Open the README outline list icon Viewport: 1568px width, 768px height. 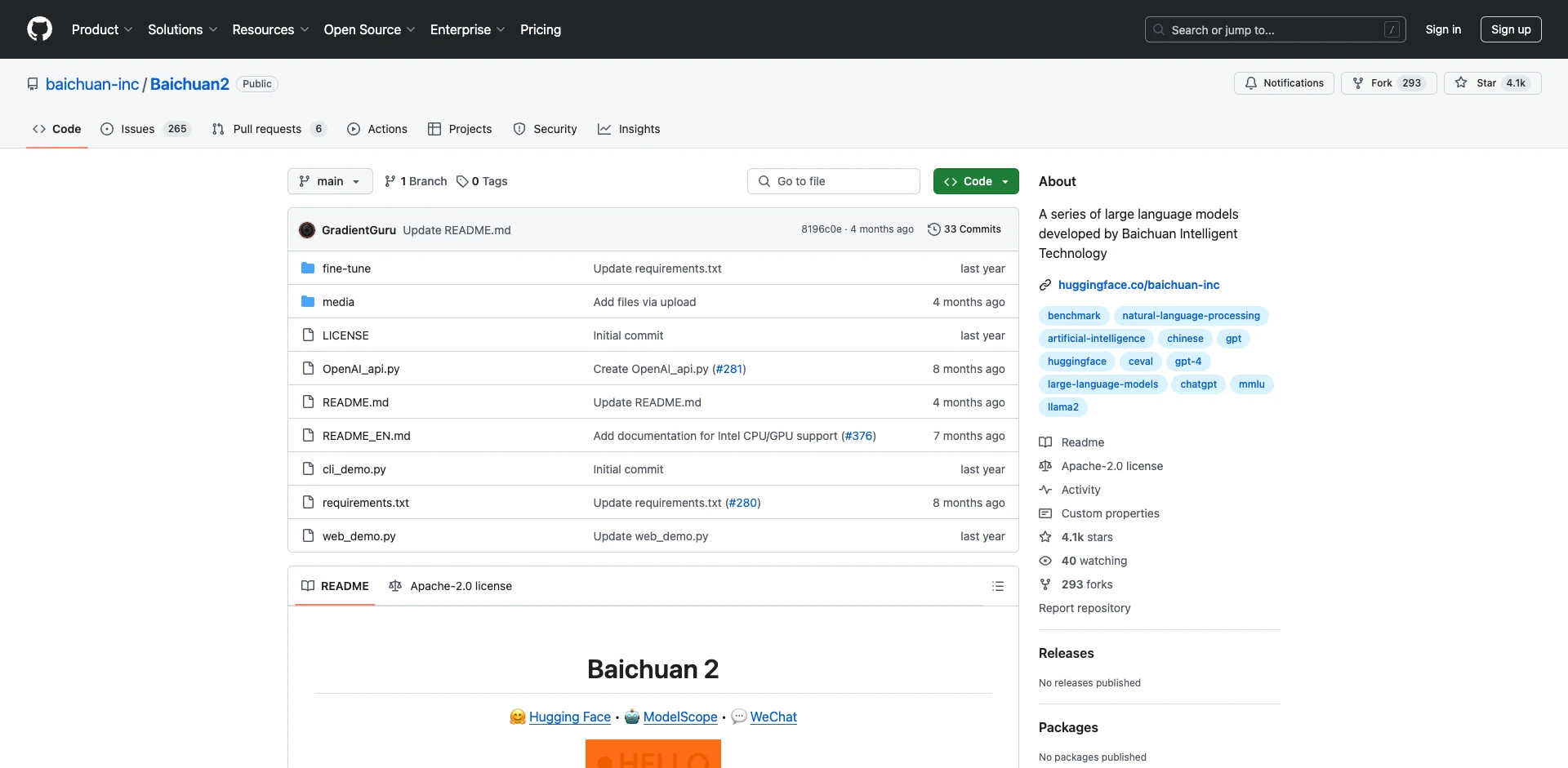coord(998,586)
